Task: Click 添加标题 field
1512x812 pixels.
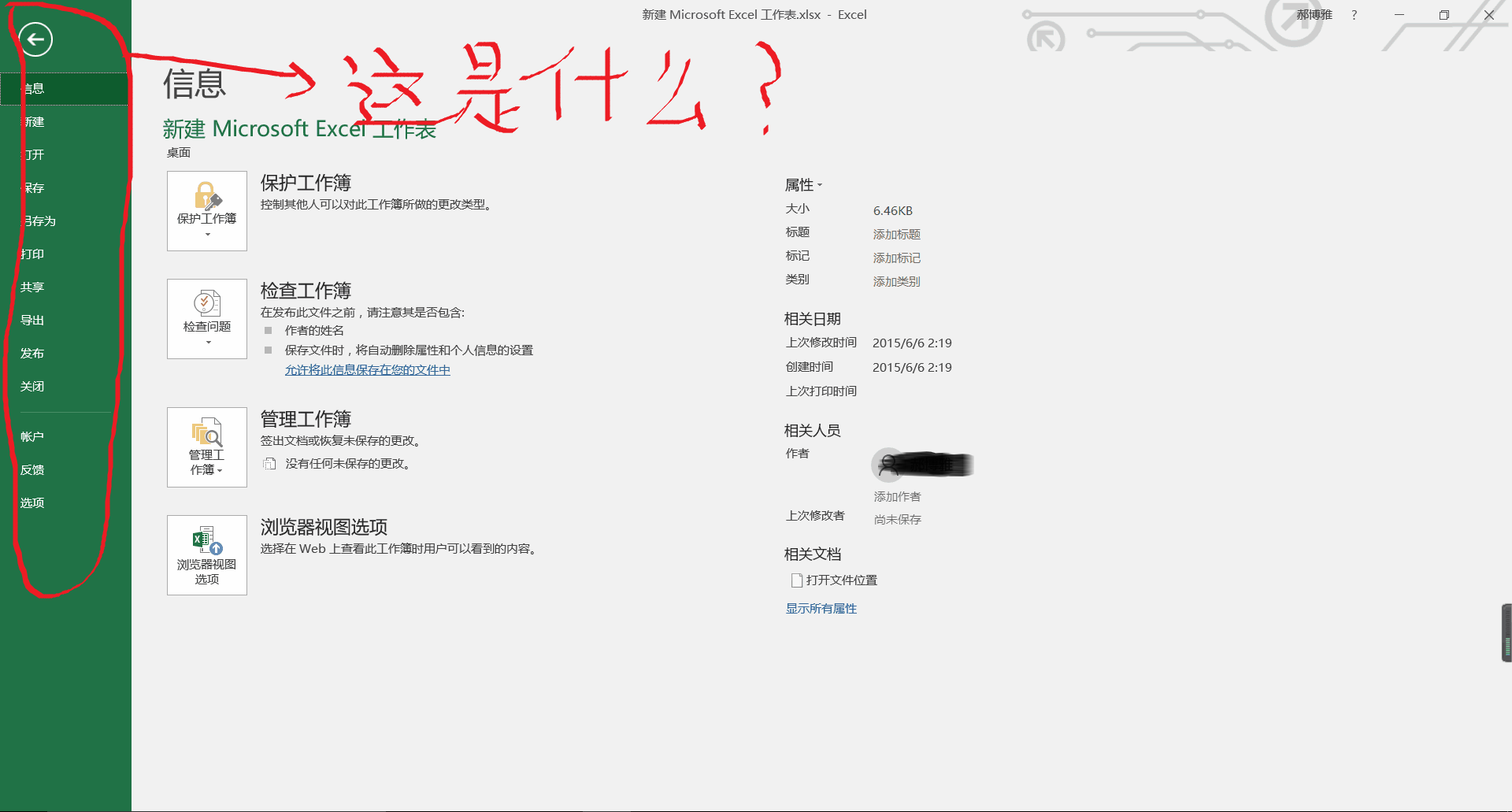Action: [x=897, y=235]
